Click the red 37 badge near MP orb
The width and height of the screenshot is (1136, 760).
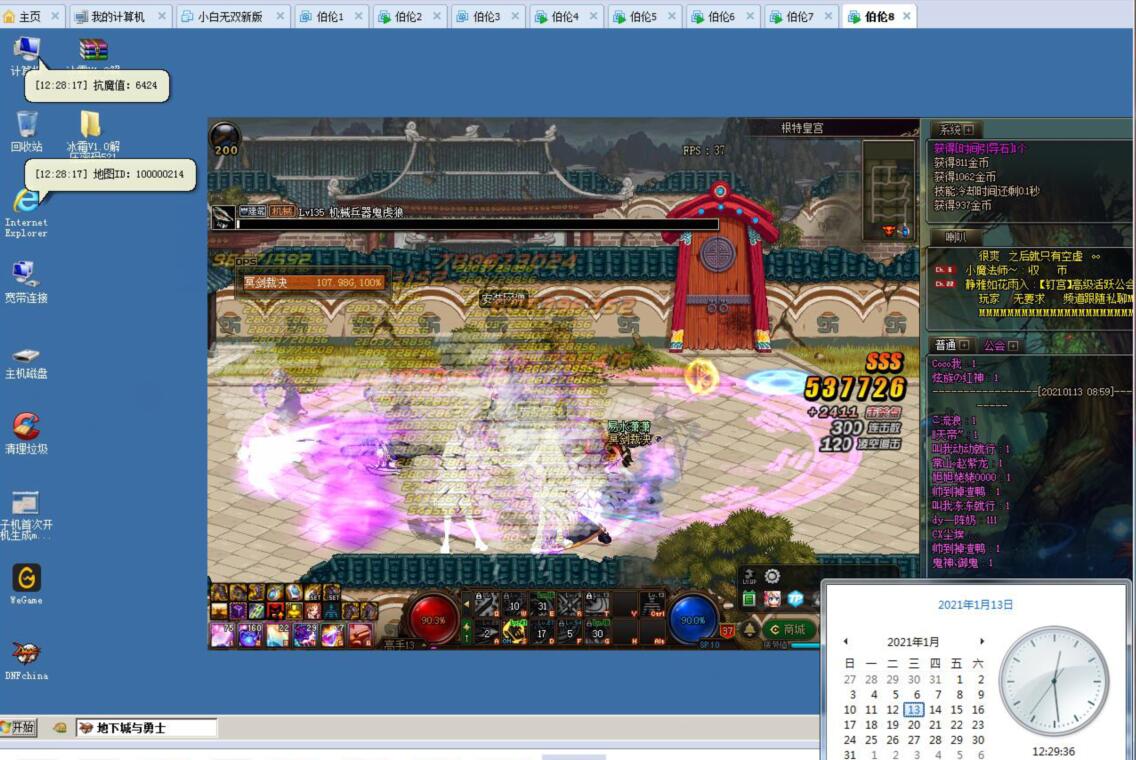coord(727,631)
